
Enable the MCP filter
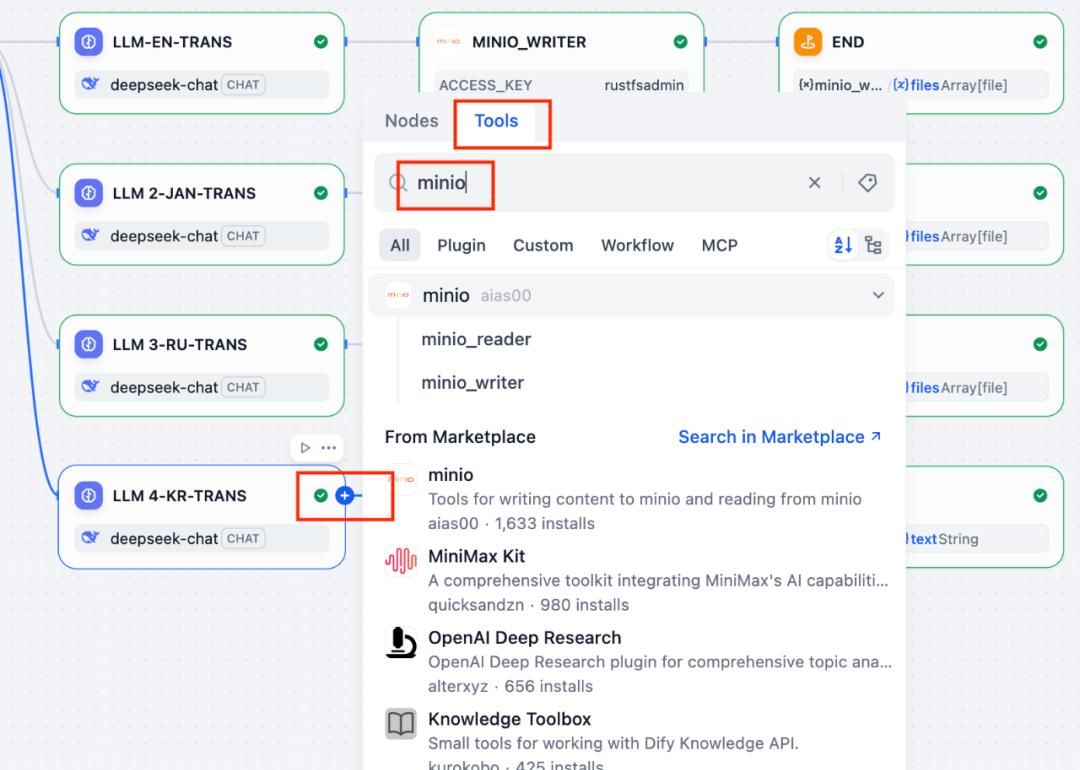(719, 245)
